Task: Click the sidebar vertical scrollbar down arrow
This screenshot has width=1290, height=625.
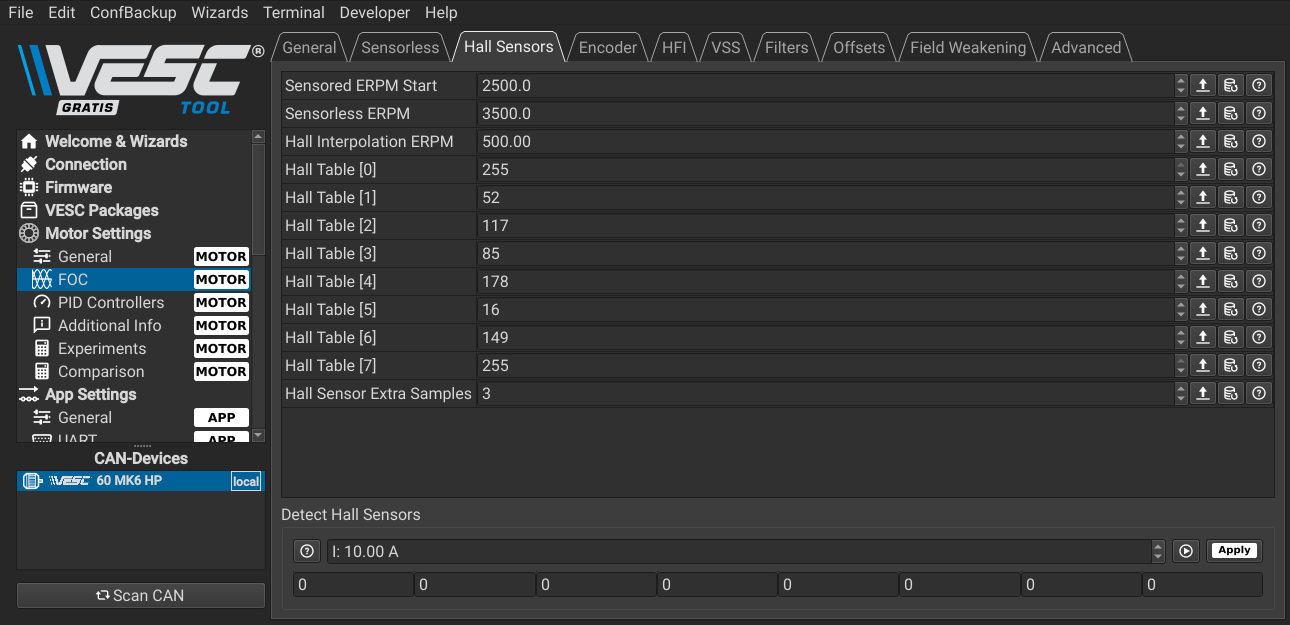Action: point(258,435)
